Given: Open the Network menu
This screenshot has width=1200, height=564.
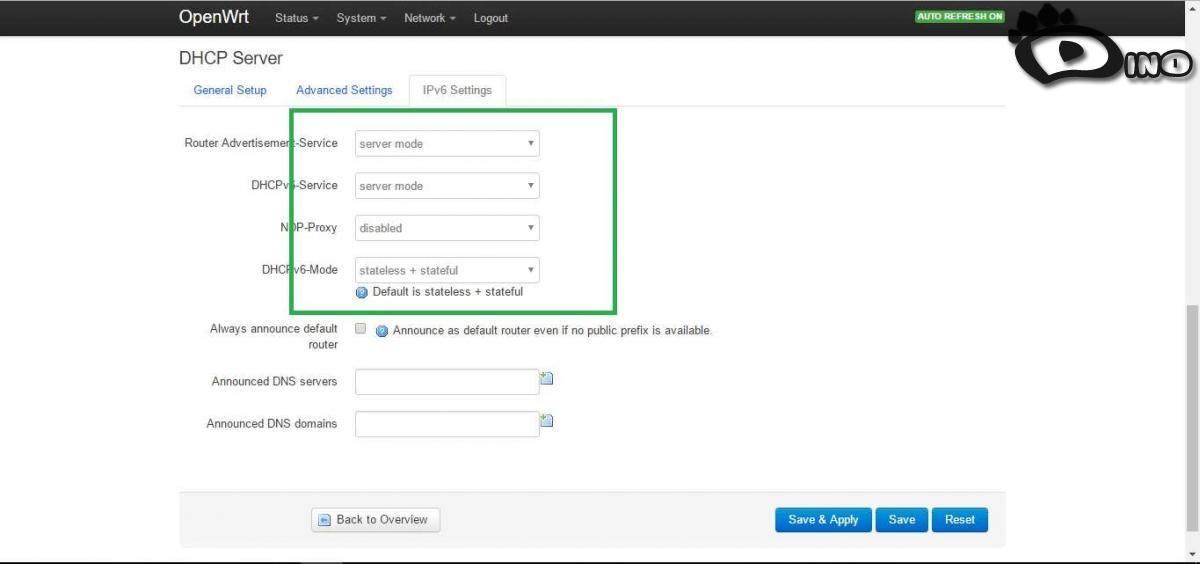Looking at the screenshot, I should (x=429, y=18).
